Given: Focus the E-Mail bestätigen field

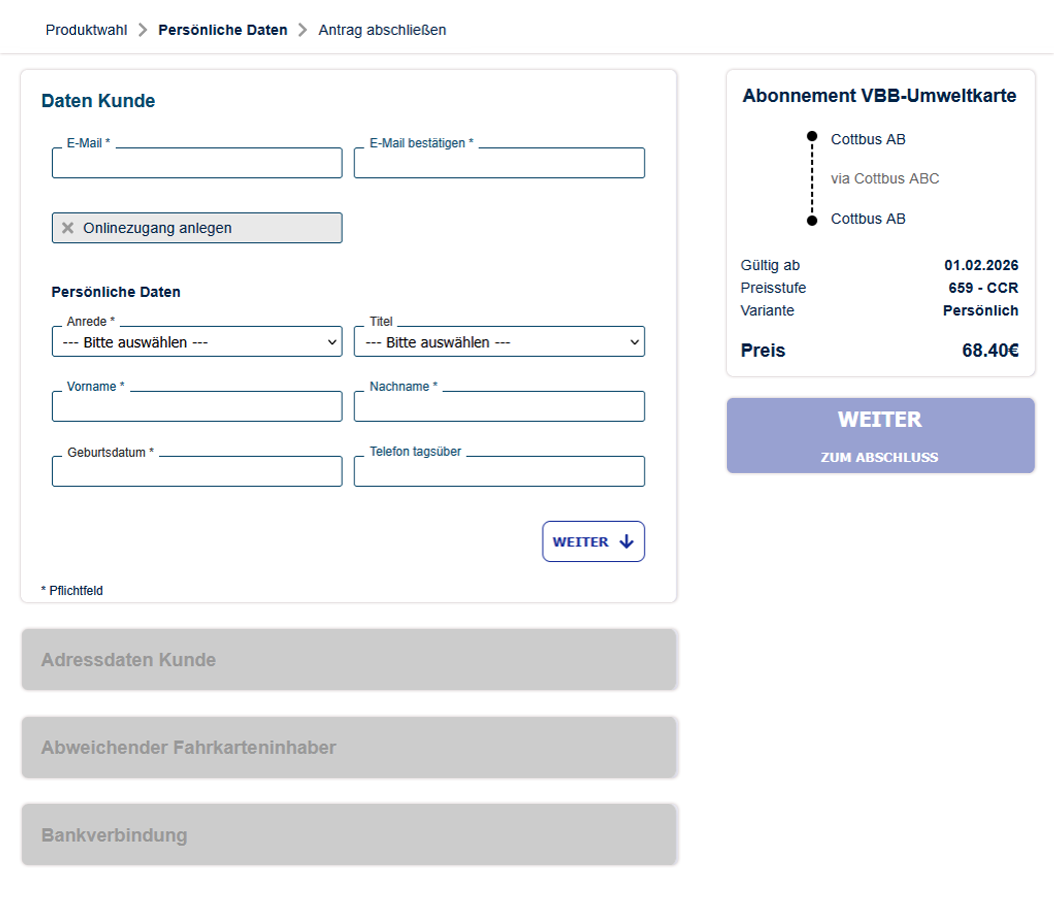Looking at the screenshot, I should [x=499, y=164].
